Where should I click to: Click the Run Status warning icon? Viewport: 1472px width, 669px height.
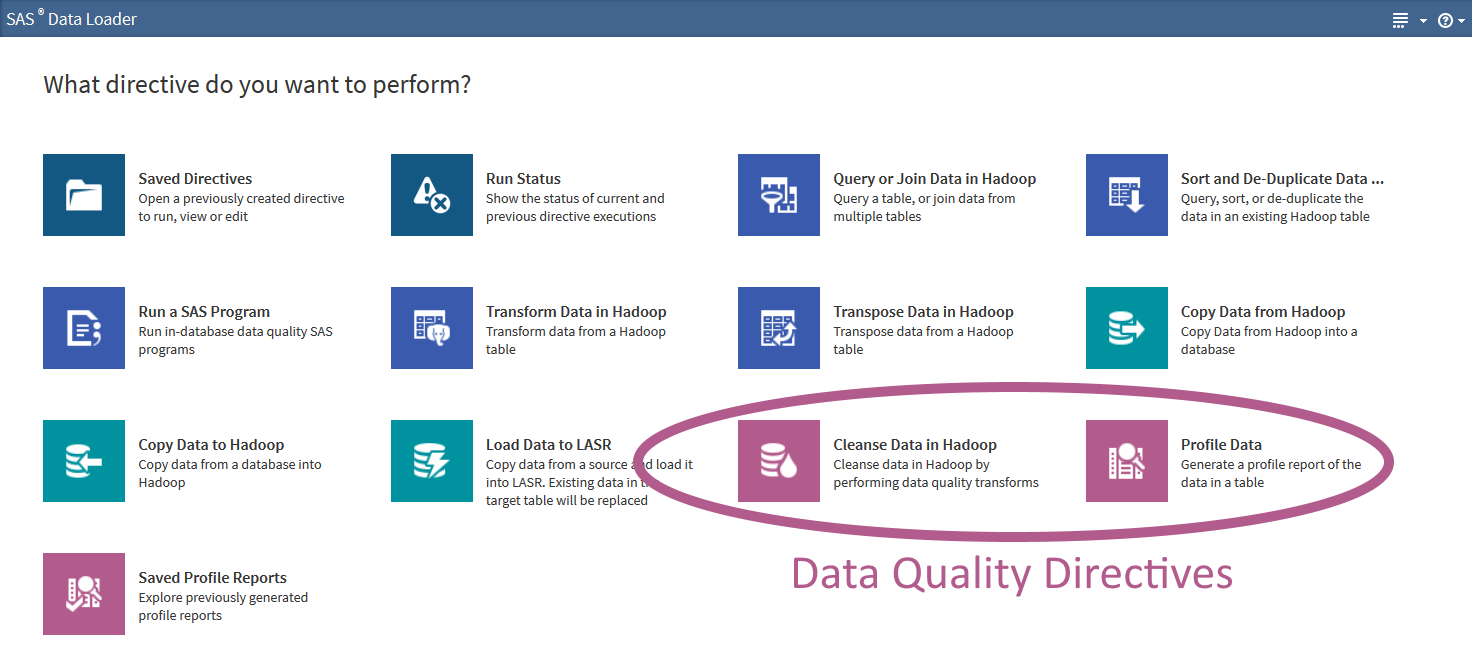[431, 195]
